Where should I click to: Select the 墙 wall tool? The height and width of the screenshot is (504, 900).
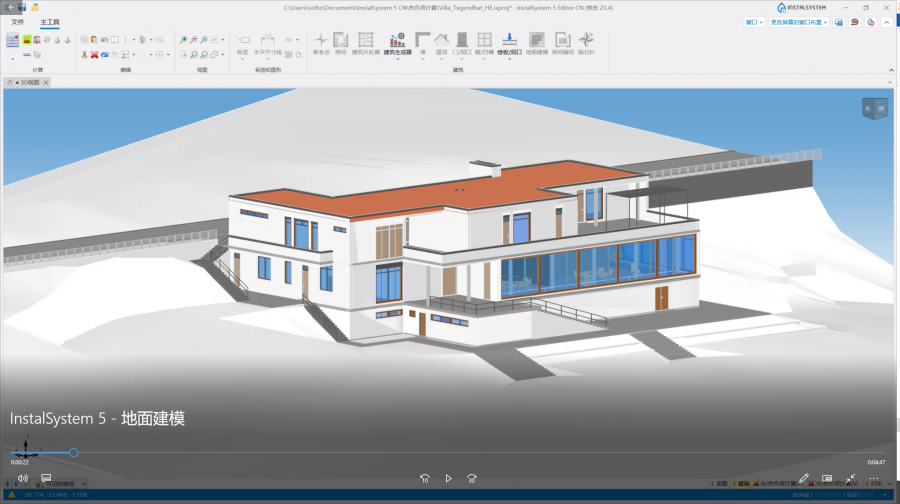pyautogui.click(x=423, y=42)
